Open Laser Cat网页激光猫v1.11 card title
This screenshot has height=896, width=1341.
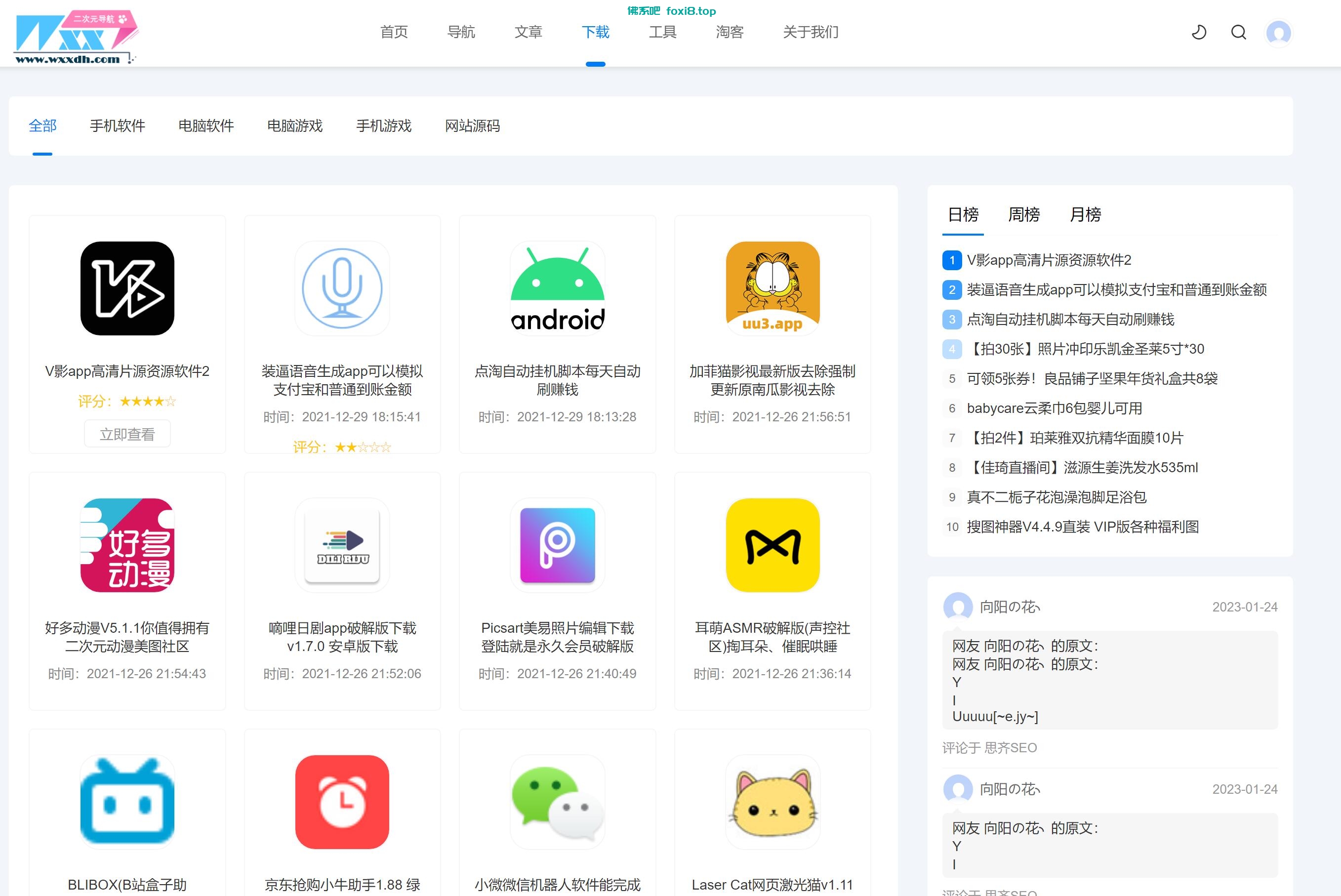coord(772,885)
